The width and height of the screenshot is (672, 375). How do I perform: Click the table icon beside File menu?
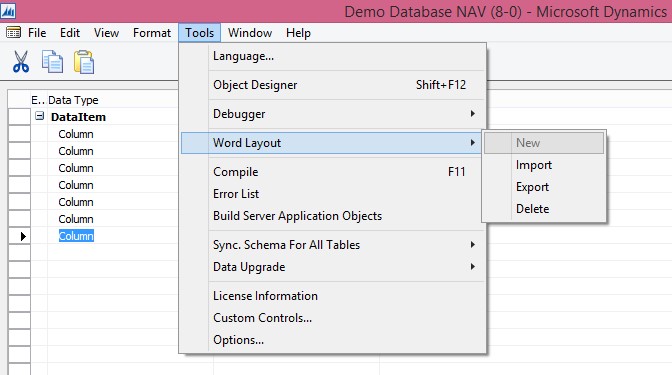pos(13,33)
